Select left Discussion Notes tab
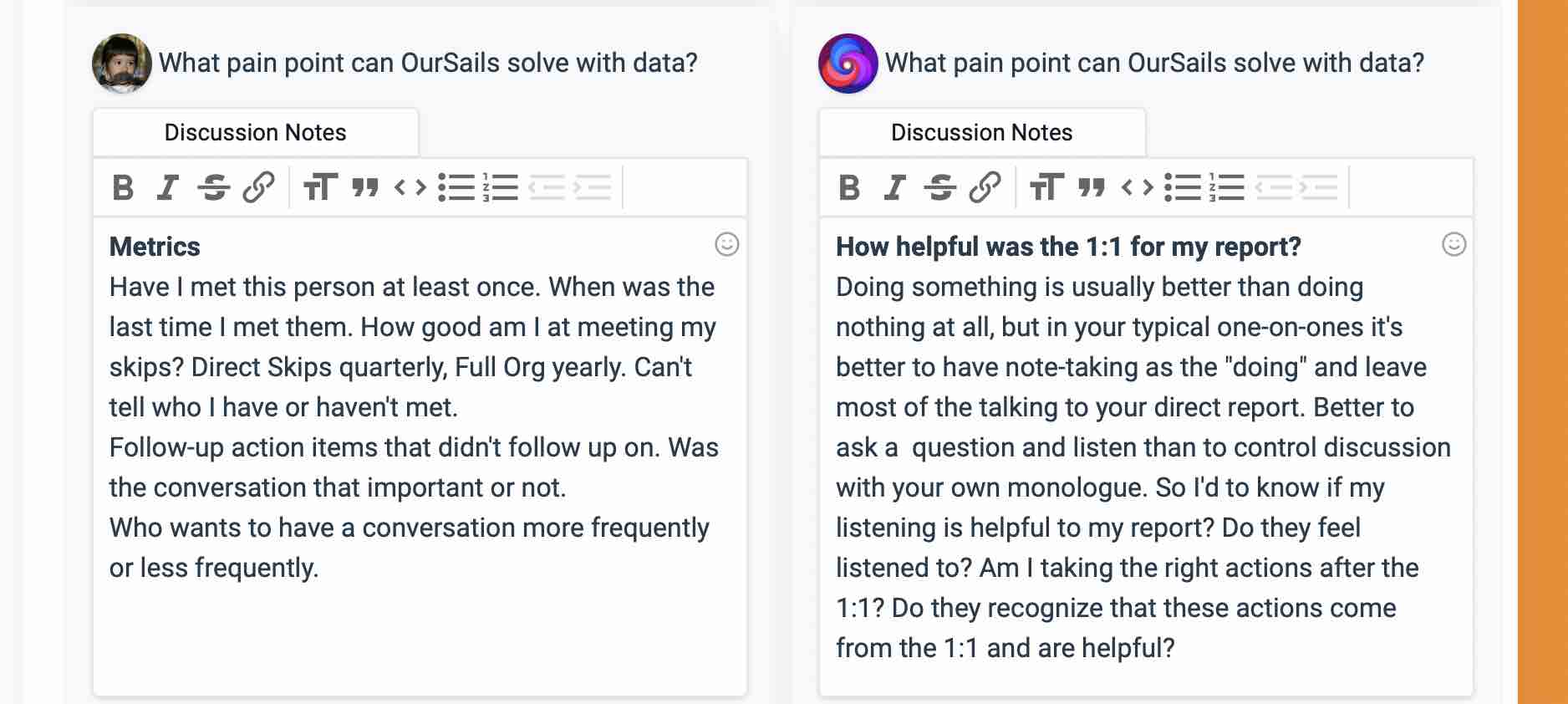1568x704 pixels. coord(256,132)
